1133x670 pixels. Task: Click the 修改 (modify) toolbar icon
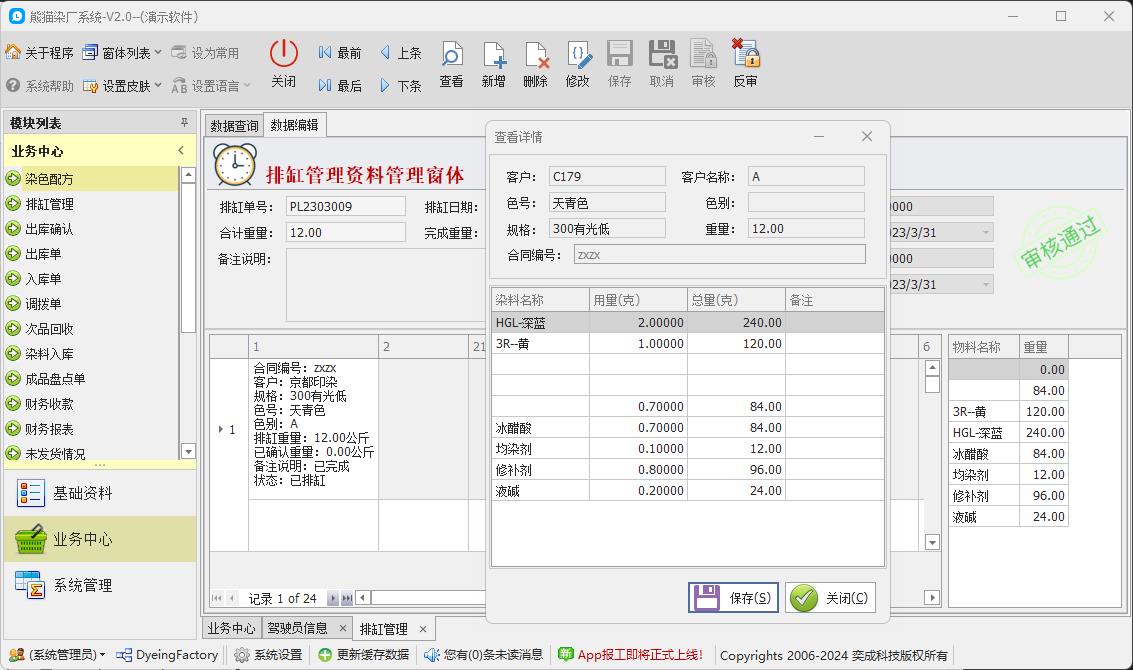click(x=577, y=62)
